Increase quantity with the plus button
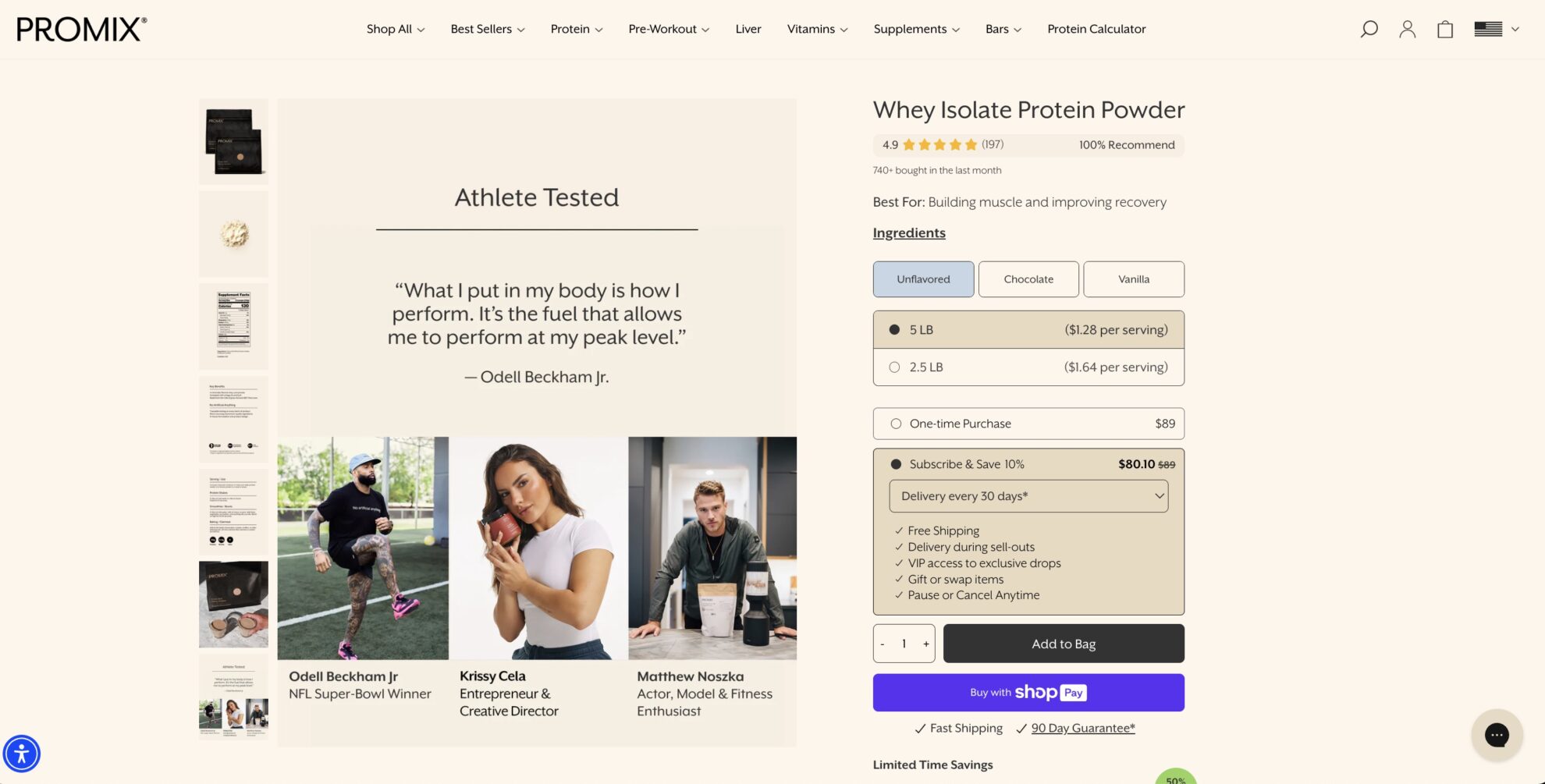Image resolution: width=1545 pixels, height=784 pixels. click(x=926, y=644)
